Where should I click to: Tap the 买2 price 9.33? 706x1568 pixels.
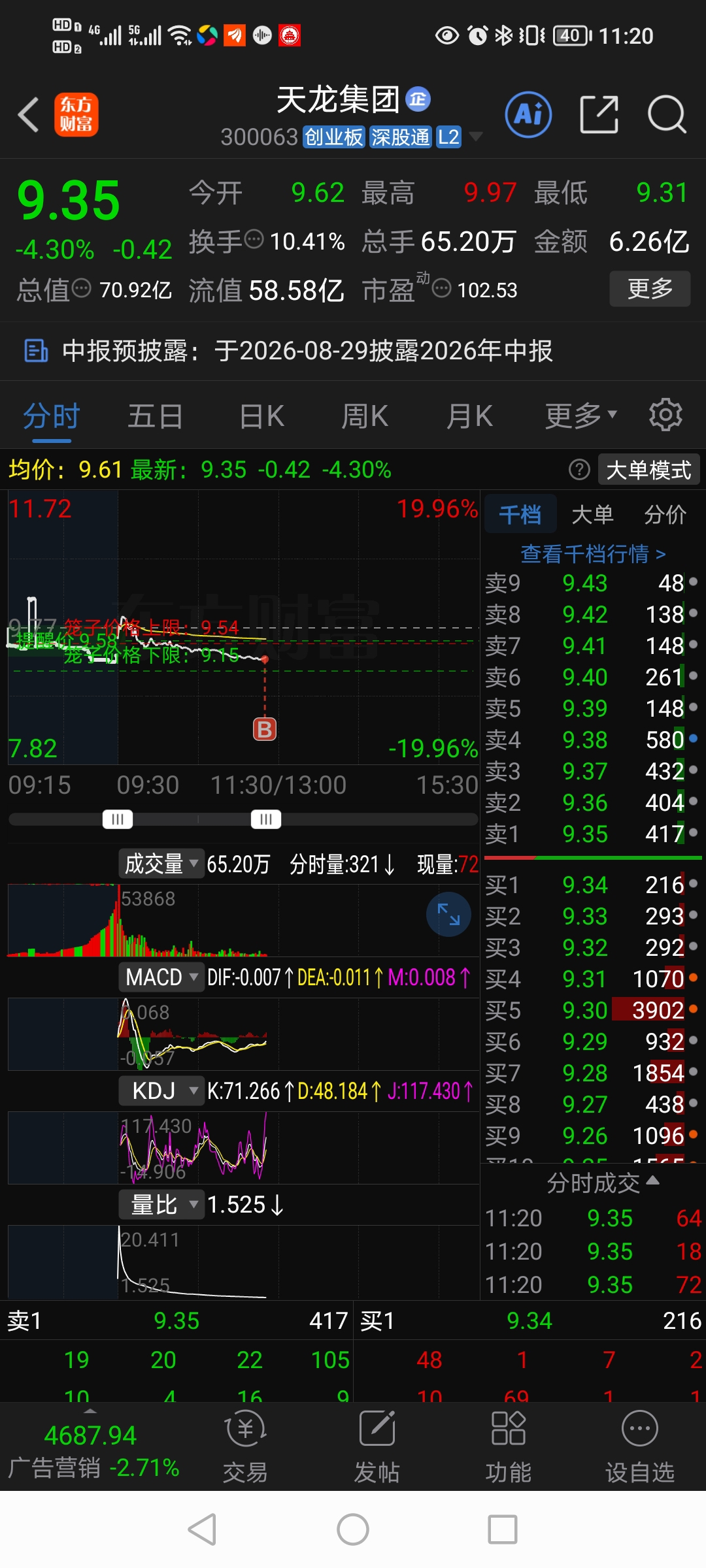point(585,916)
